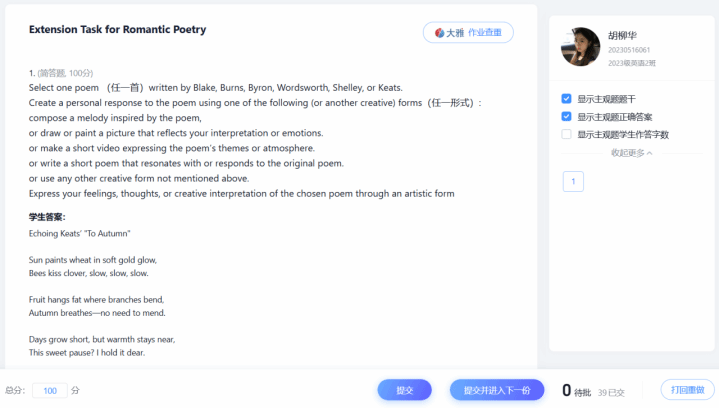Click the 大雅 logo icon
720x409 pixels.
tap(439, 33)
